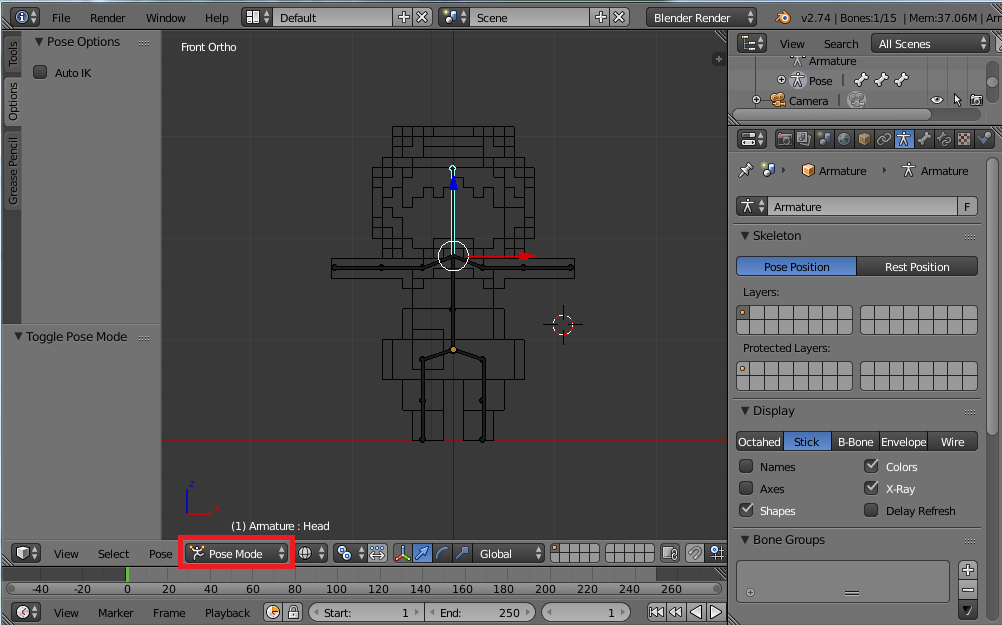Switch to the Object properties cube icon
This screenshot has width=1002, height=625.
point(864,139)
